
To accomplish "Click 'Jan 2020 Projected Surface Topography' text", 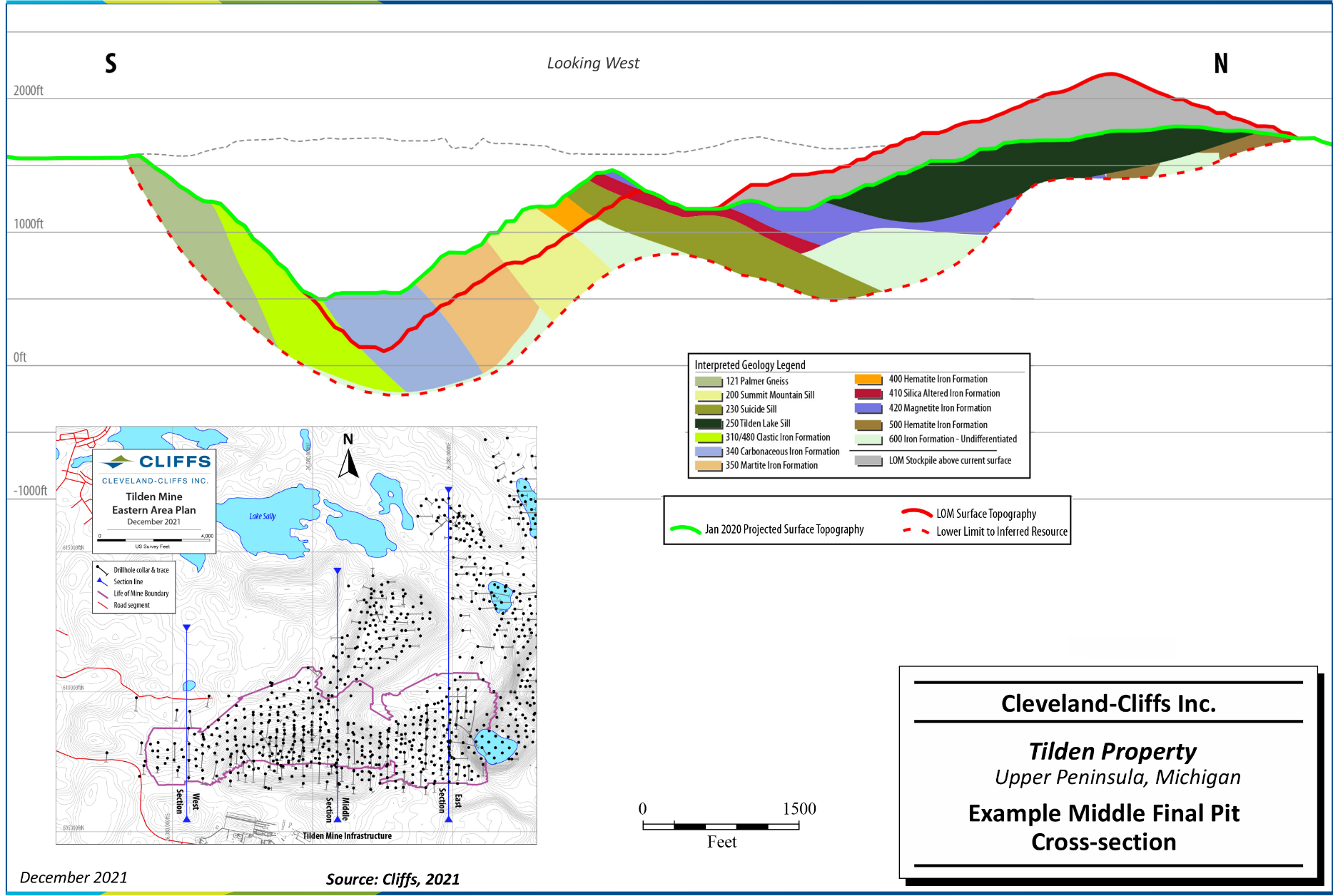I will pyautogui.click(x=784, y=529).
